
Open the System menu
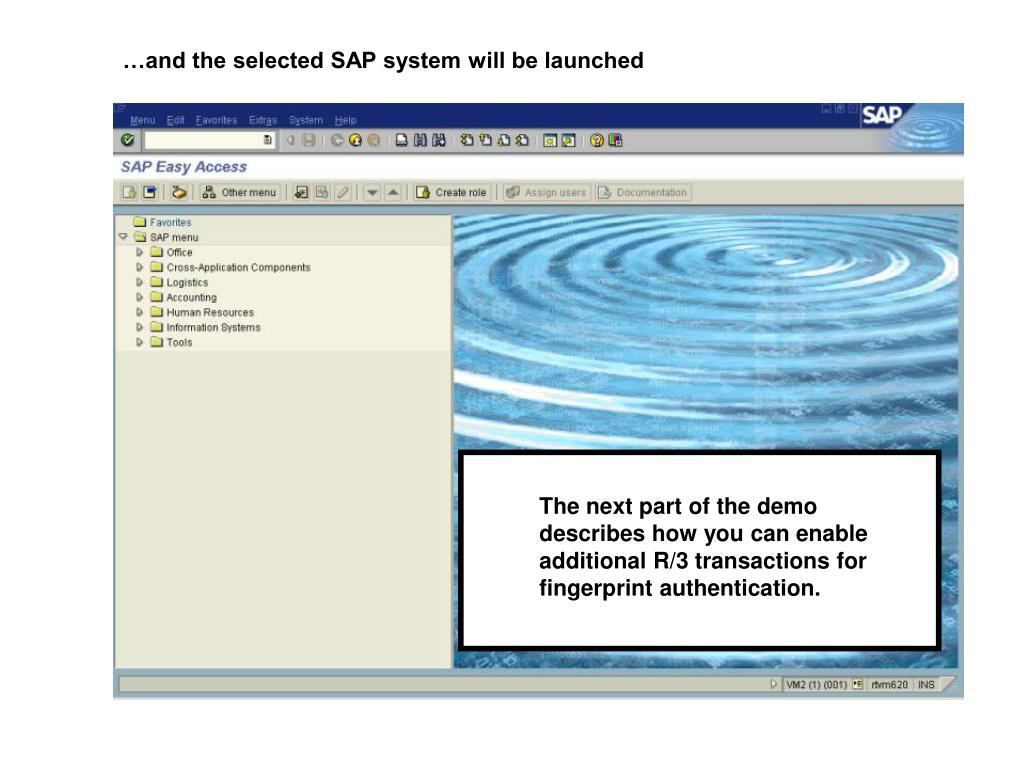[306, 120]
